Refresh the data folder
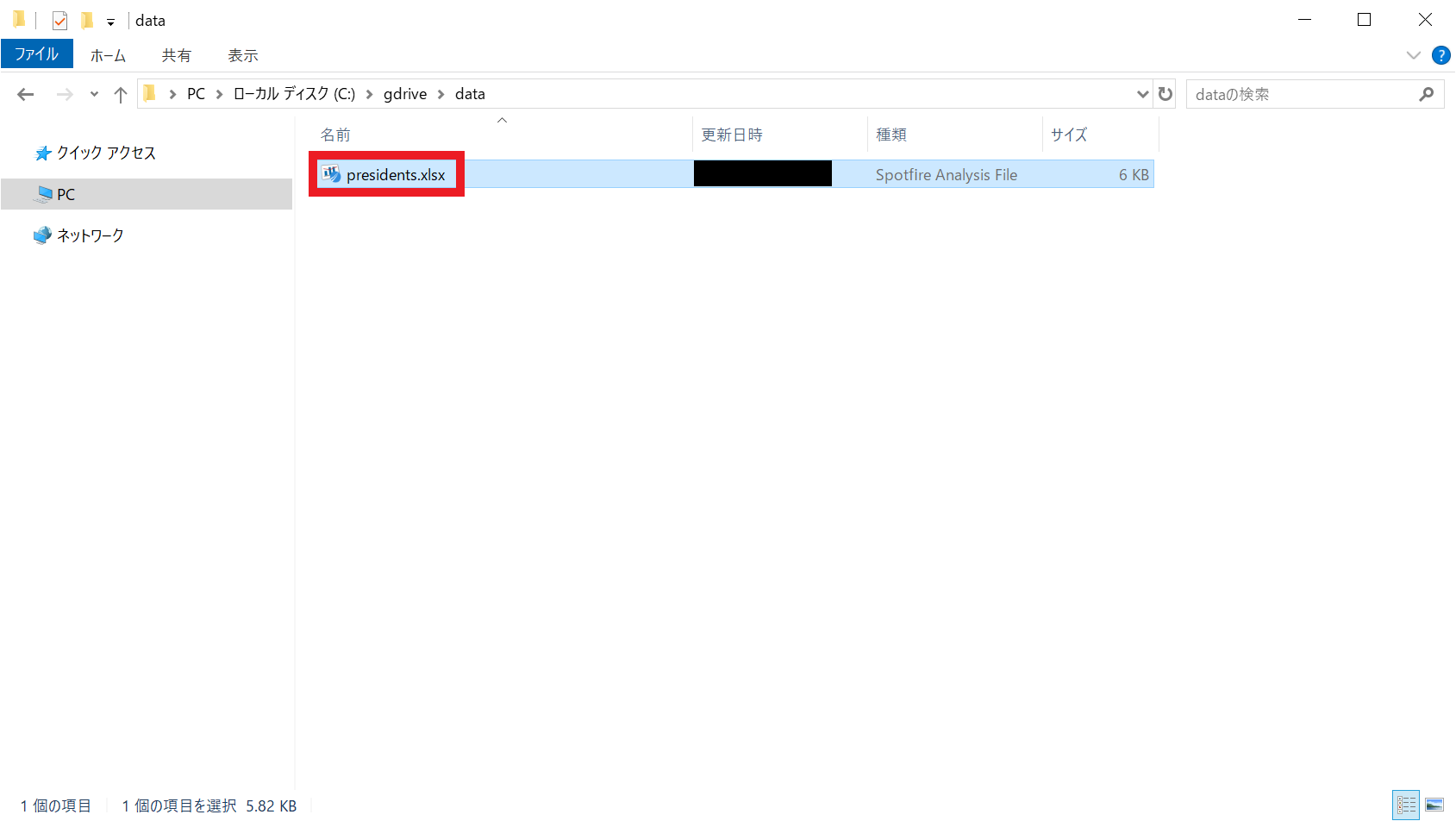The width and height of the screenshot is (1456, 821). 1165,94
